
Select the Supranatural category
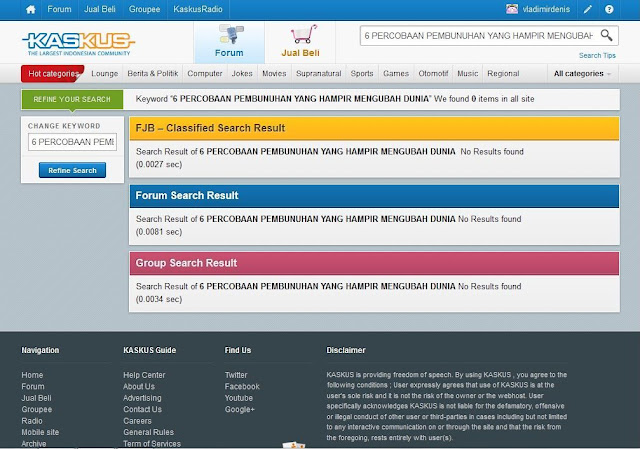click(319, 74)
